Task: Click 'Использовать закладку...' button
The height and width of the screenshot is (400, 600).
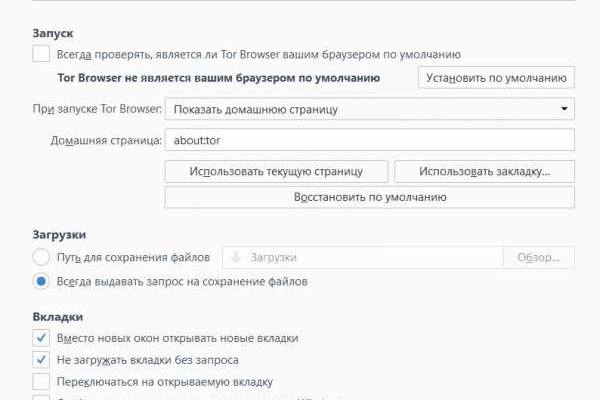Action: (484, 171)
